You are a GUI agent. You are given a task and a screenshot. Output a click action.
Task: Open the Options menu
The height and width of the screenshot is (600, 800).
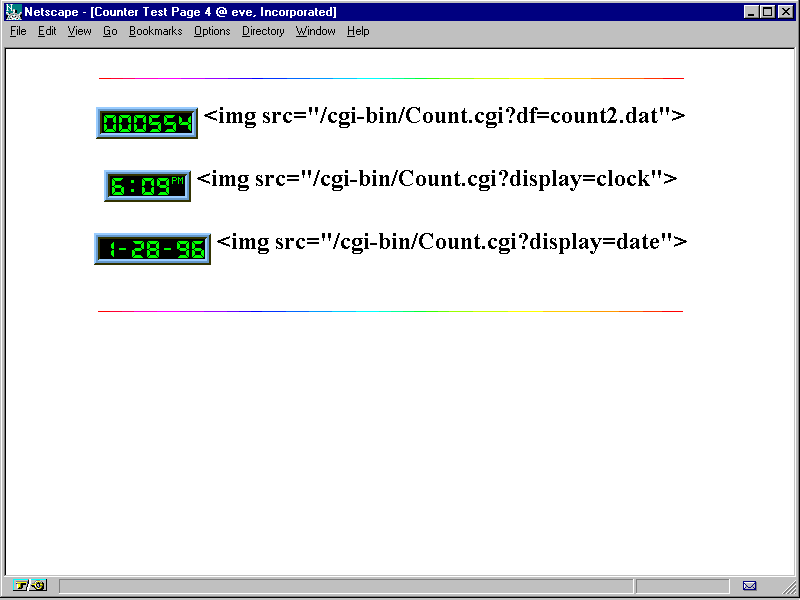pos(212,31)
